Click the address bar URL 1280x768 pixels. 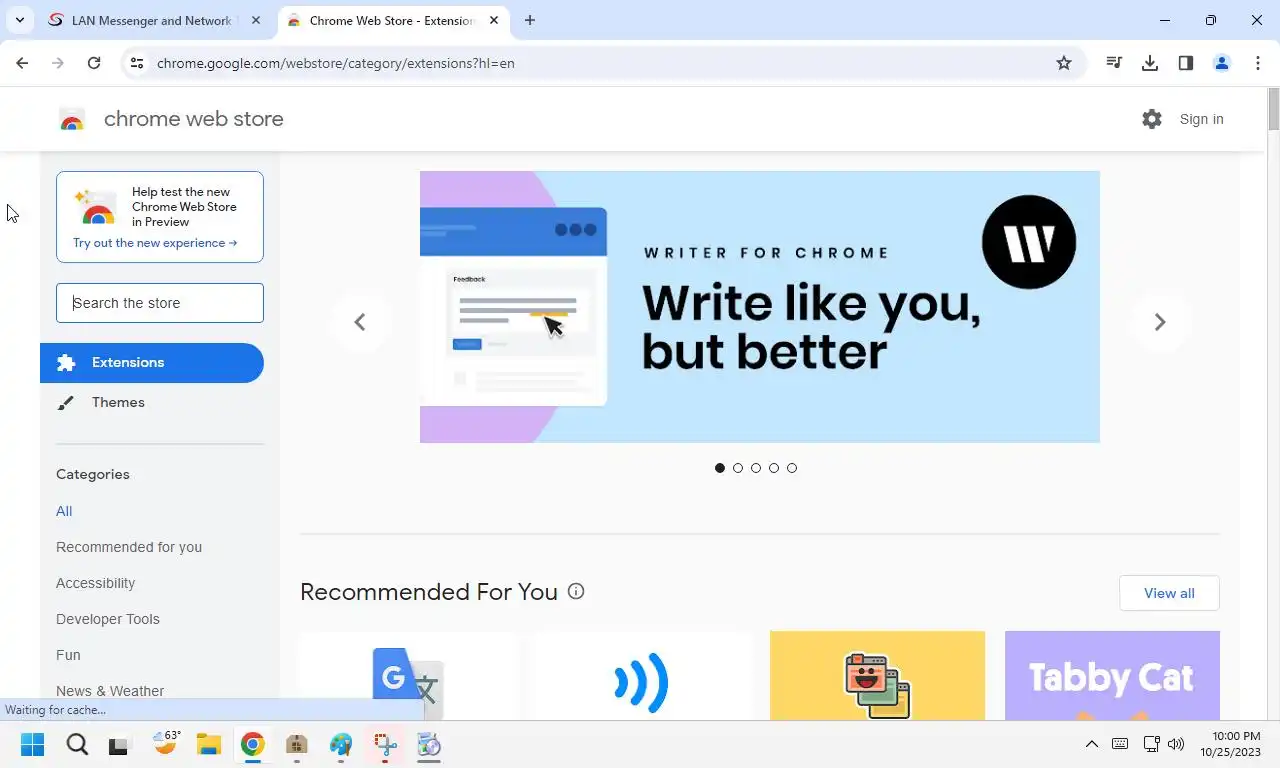point(336,63)
